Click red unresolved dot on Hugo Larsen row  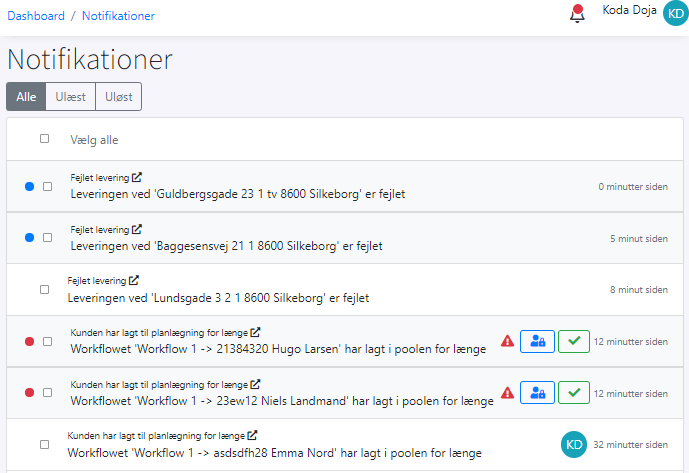click(29, 342)
